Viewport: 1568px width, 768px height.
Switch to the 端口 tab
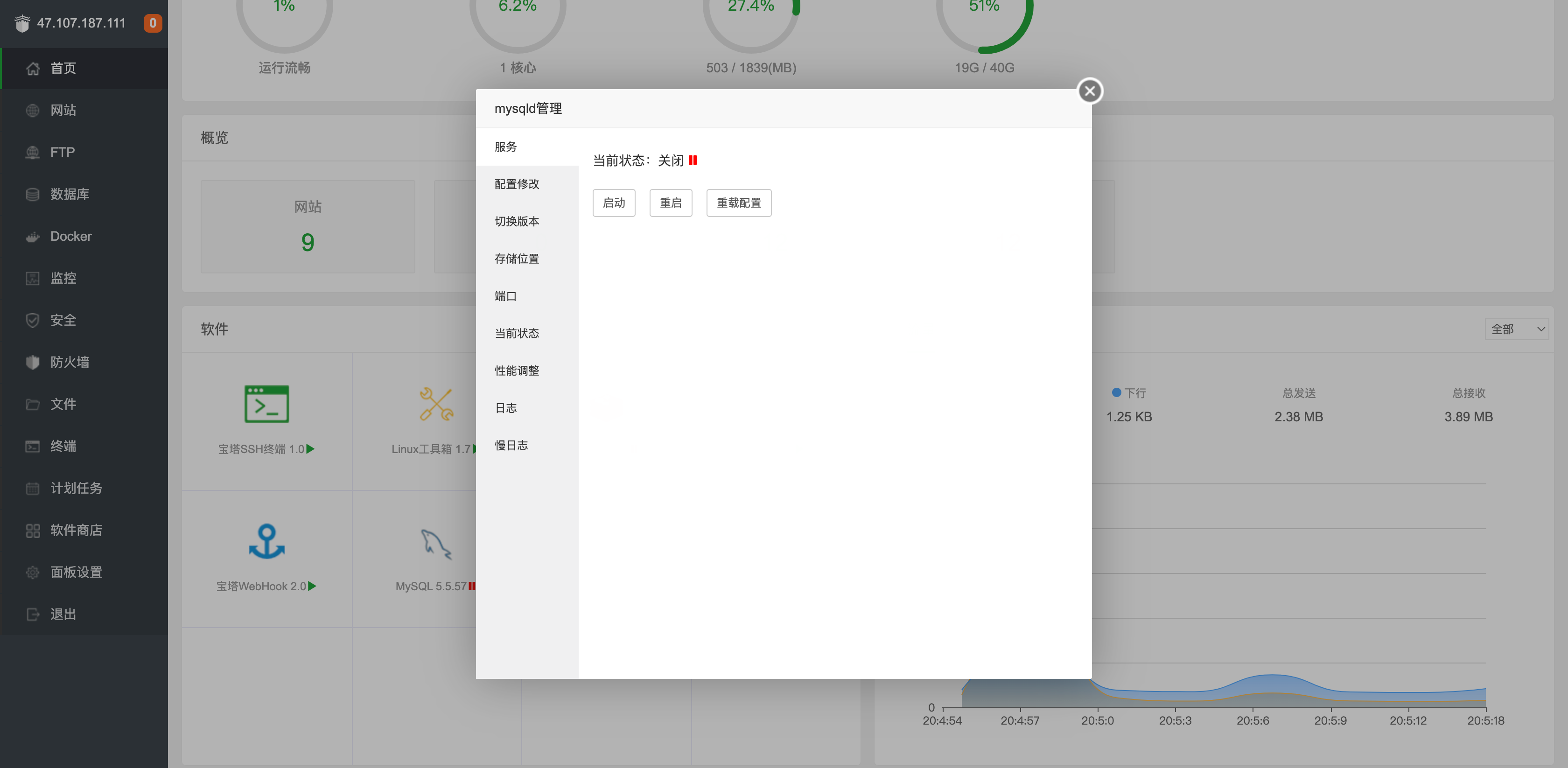526,296
